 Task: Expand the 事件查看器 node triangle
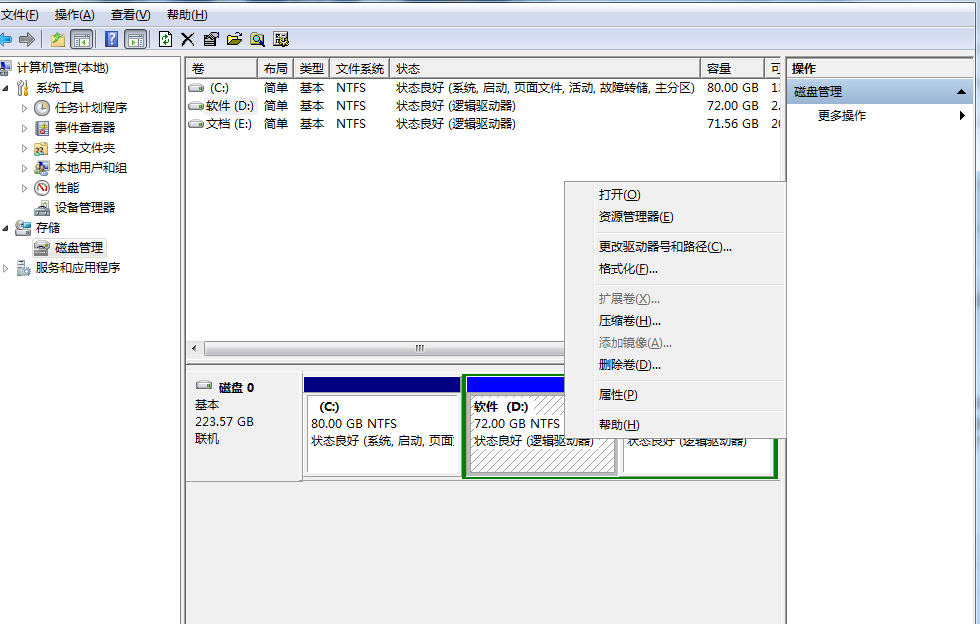click(x=24, y=128)
